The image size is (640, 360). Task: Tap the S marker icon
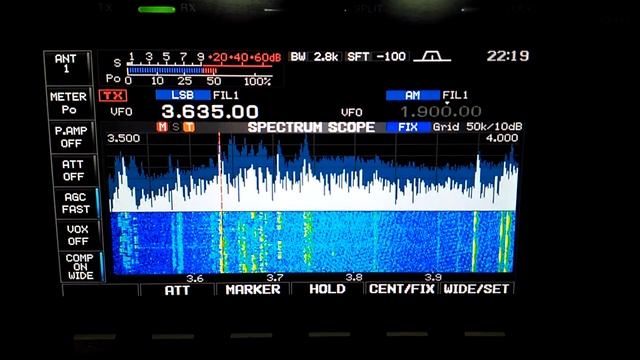point(176,127)
